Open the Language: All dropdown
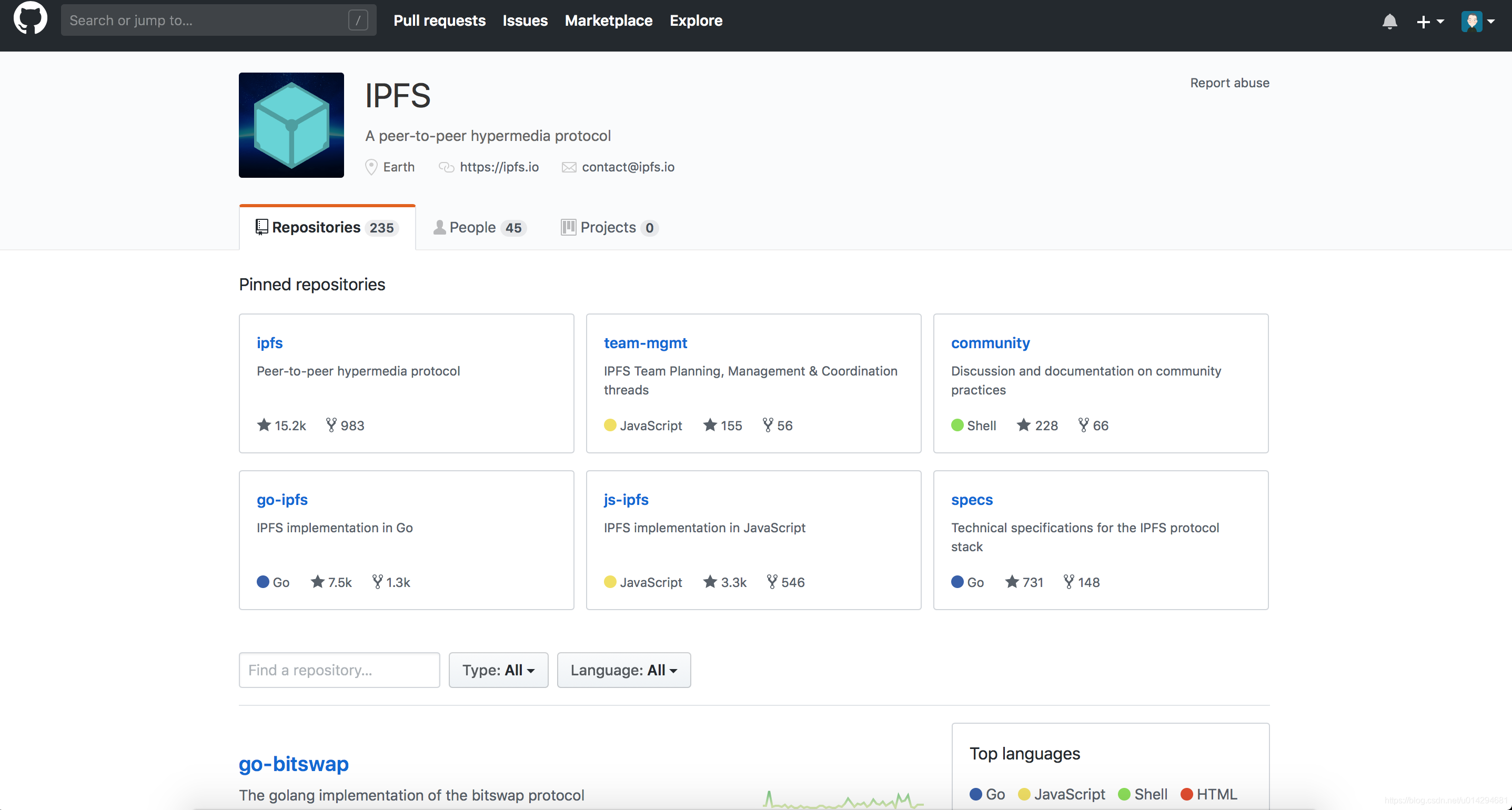This screenshot has width=1512, height=810. coord(623,670)
